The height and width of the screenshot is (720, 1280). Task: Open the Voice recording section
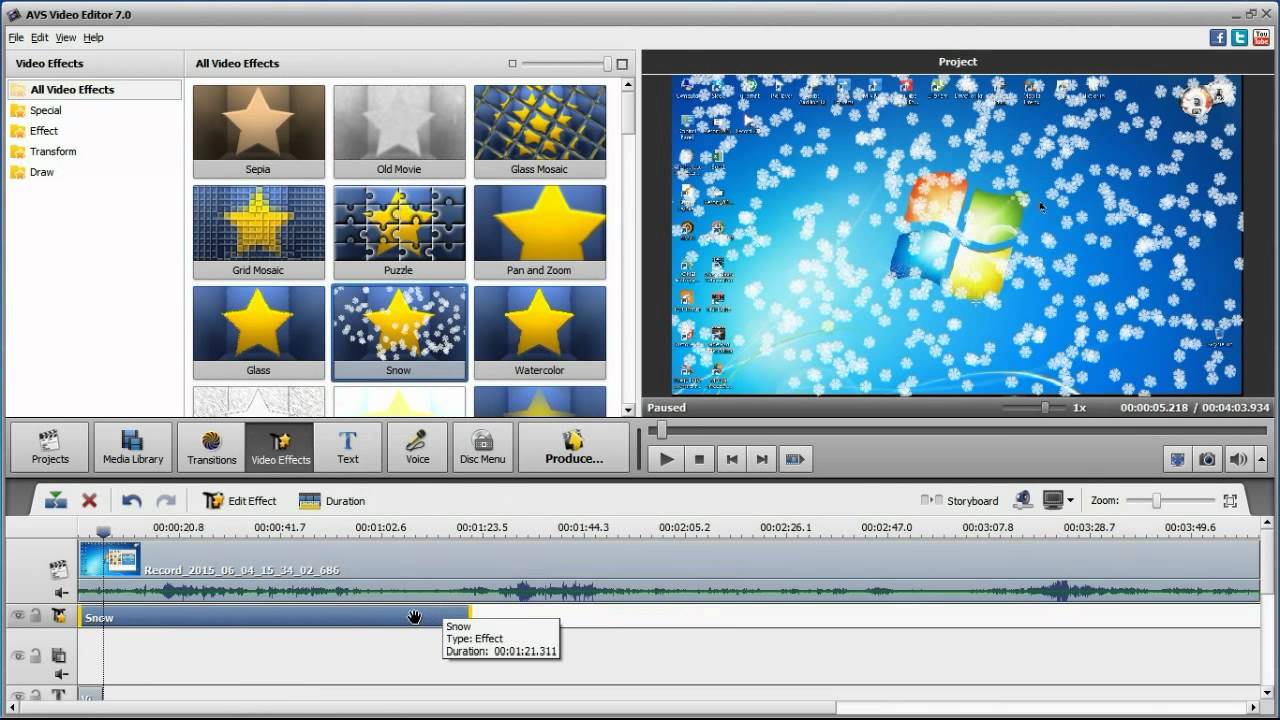pos(417,447)
